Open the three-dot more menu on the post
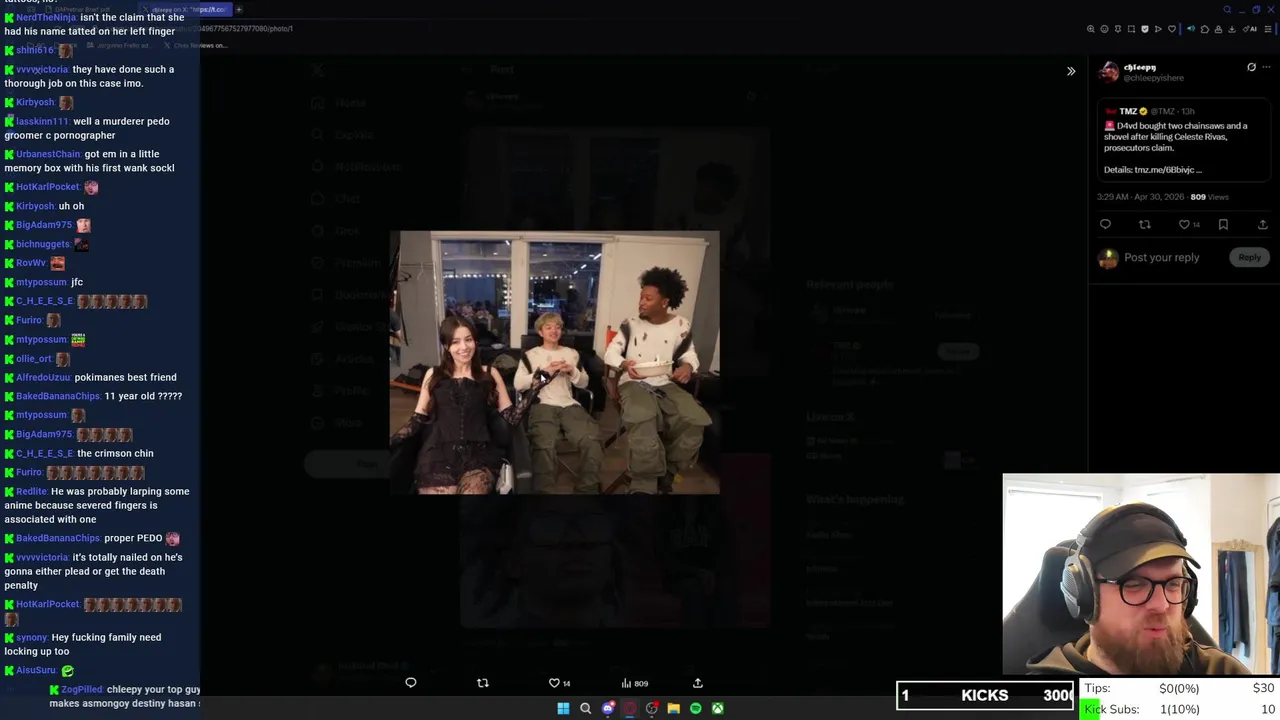This screenshot has height=720, width=1280. (1267, 67)
